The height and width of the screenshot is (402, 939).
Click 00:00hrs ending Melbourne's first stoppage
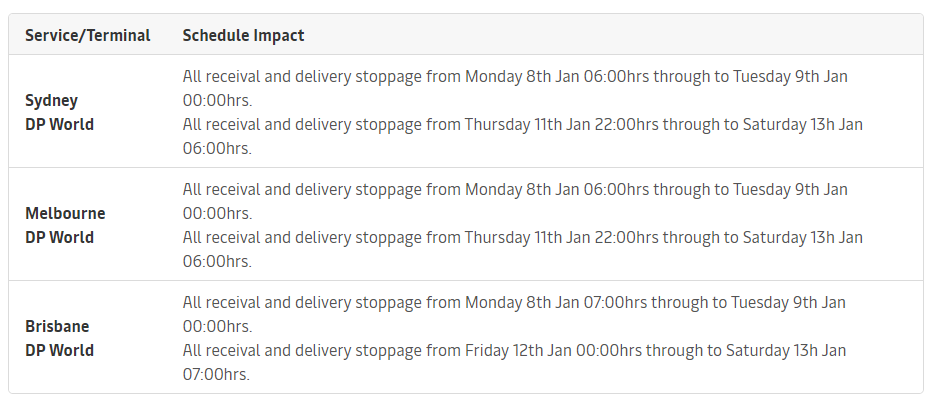click(217, 213)
